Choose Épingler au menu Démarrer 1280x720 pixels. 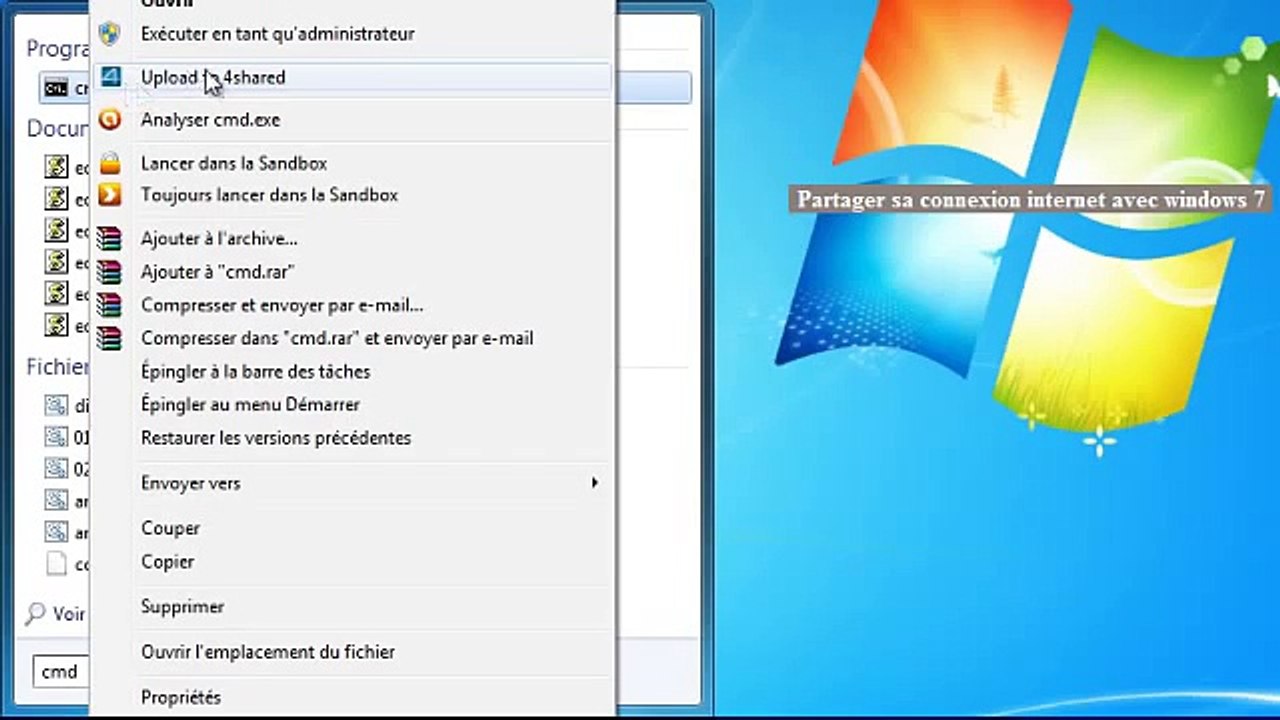point(250,405)
